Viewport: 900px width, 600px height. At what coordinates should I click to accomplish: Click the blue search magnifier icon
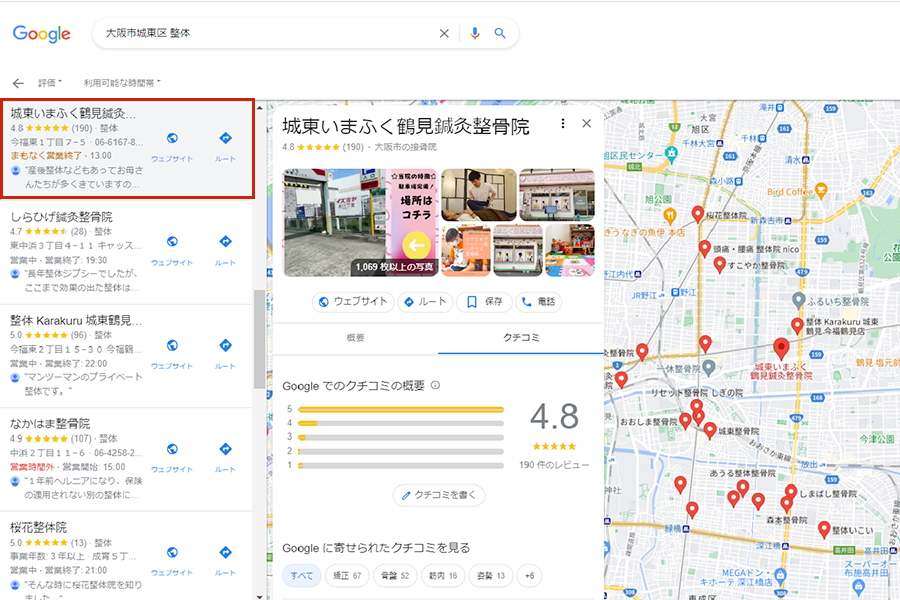coord(500,33)
